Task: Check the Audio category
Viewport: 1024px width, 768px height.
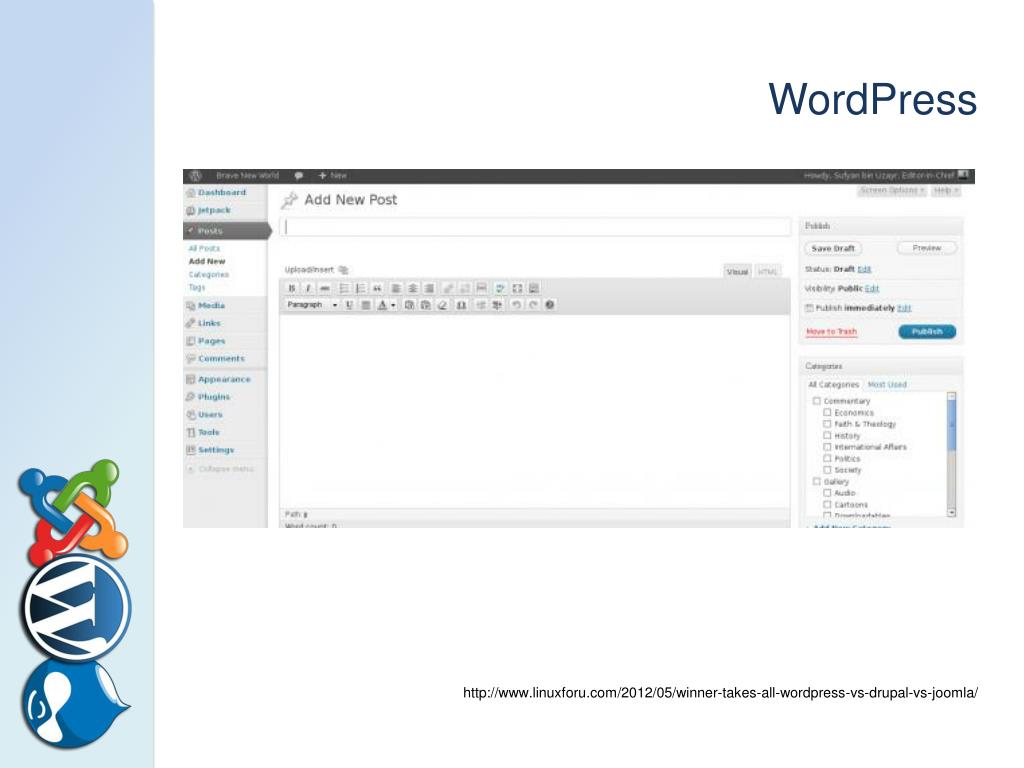Action: 827,493
